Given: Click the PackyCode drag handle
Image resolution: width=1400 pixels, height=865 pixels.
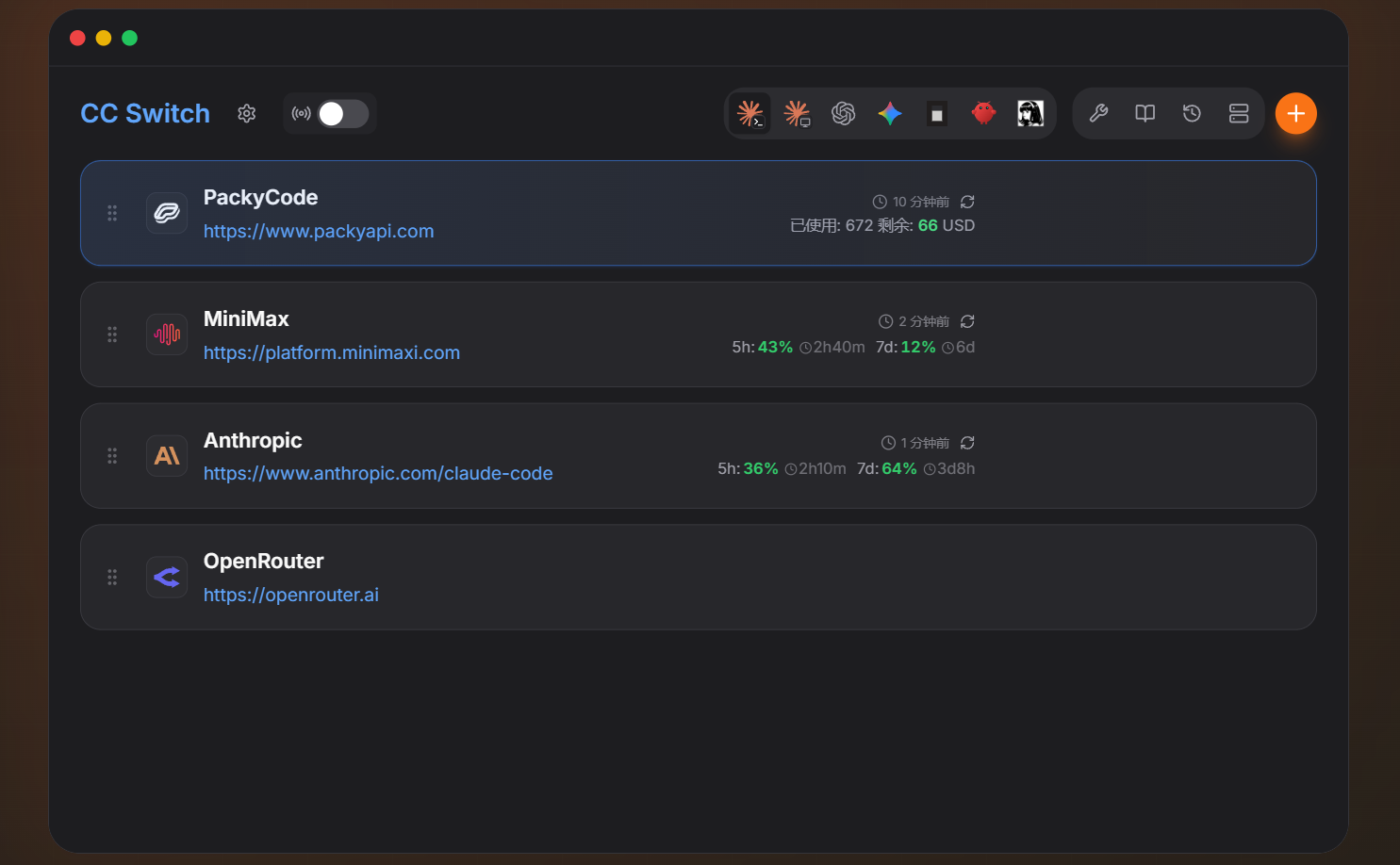Looking at the screenshot, I should (x=112, y=213).
